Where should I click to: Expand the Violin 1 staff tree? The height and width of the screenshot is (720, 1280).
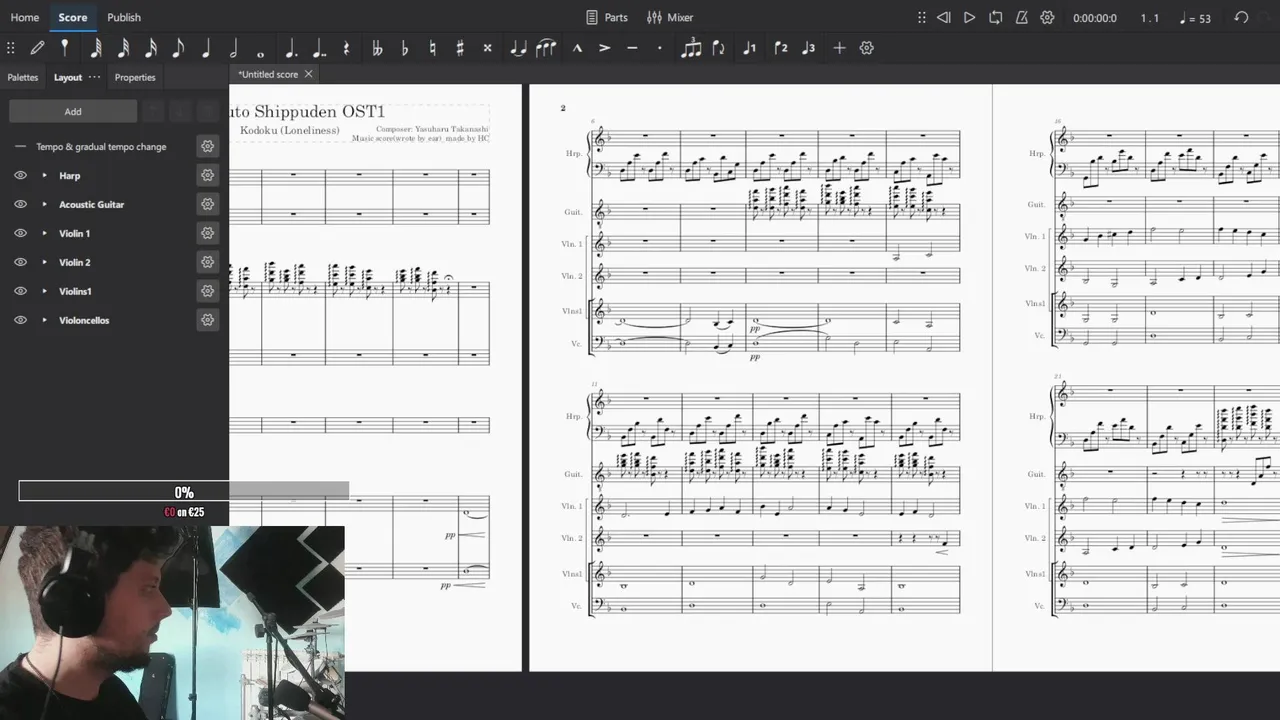[44, 233]
